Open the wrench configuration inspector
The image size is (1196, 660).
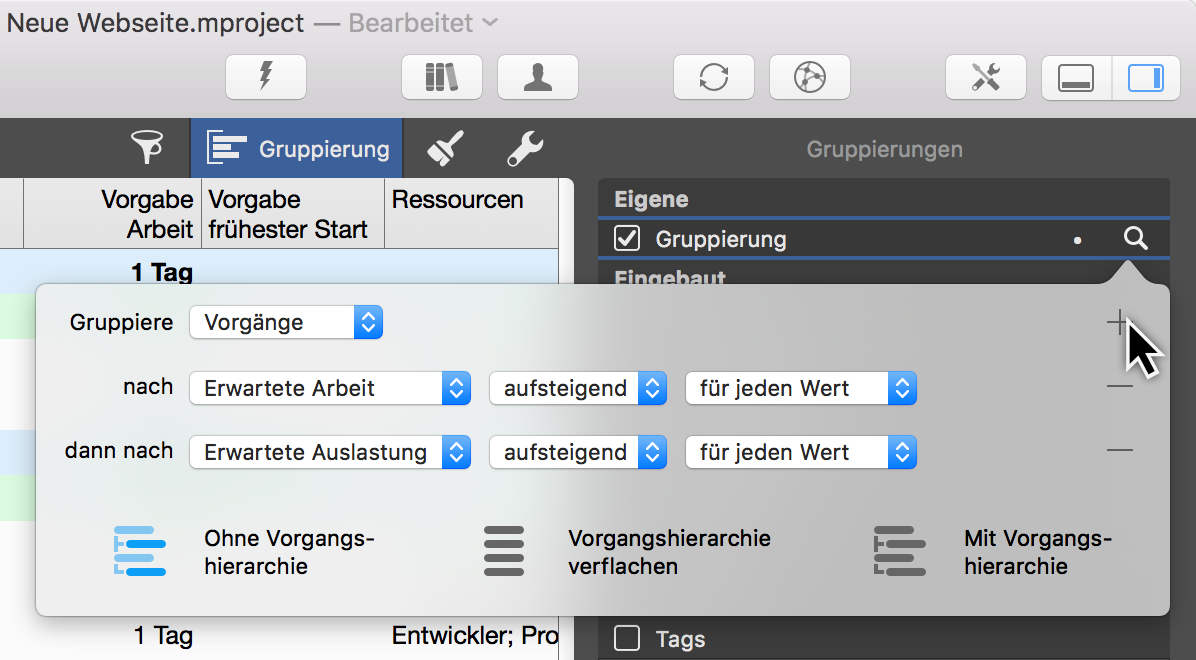coord(524,147)
